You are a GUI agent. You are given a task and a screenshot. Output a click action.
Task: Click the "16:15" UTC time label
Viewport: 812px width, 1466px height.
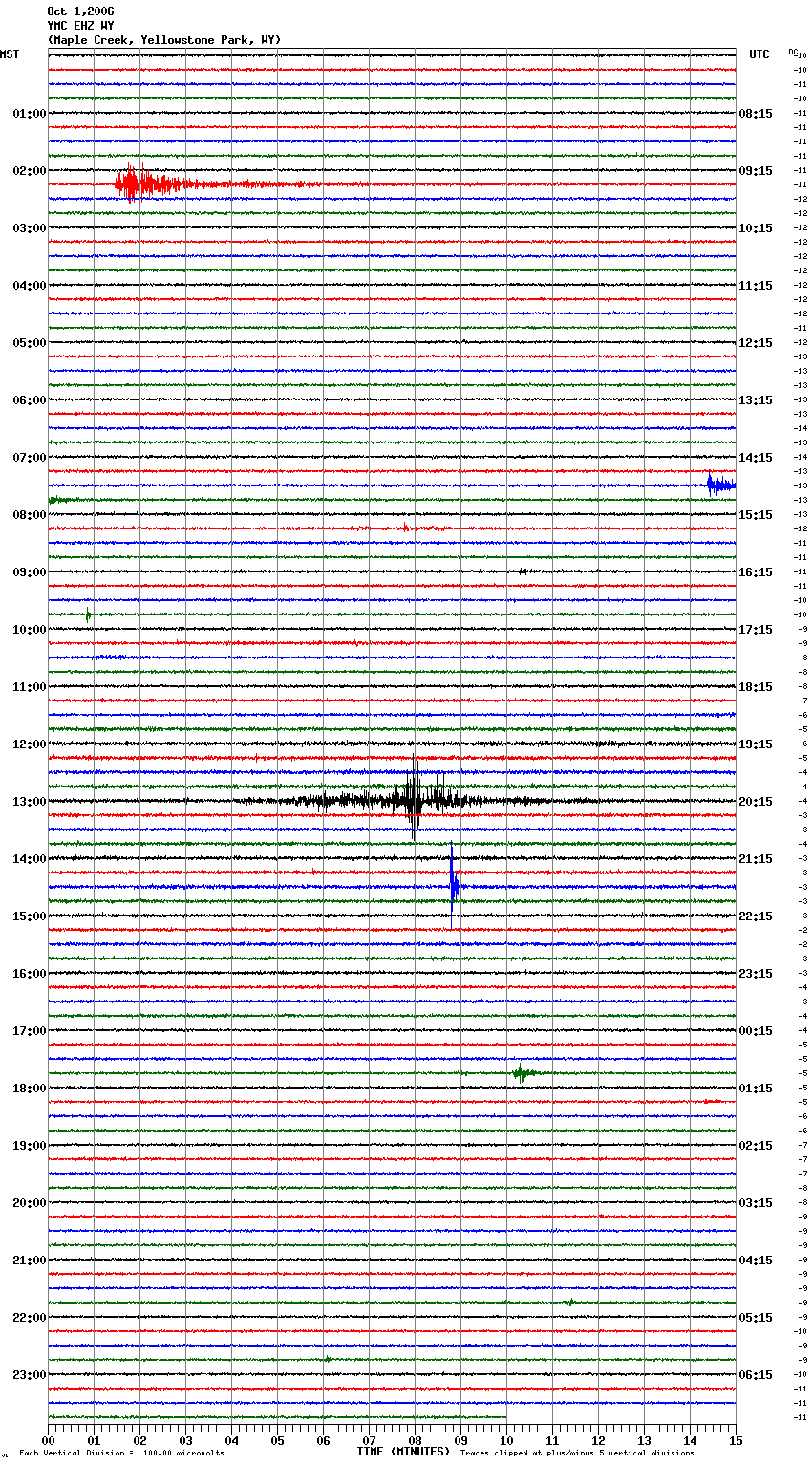756,572
